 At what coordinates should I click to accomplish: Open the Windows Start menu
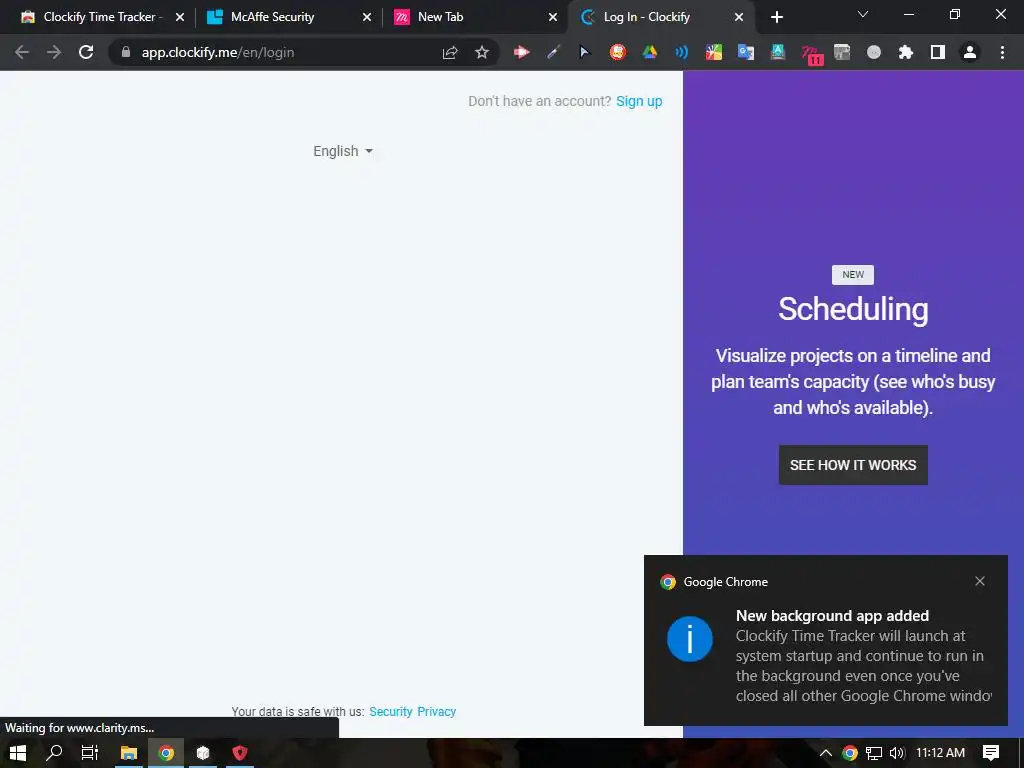click(x=18, y=753)
